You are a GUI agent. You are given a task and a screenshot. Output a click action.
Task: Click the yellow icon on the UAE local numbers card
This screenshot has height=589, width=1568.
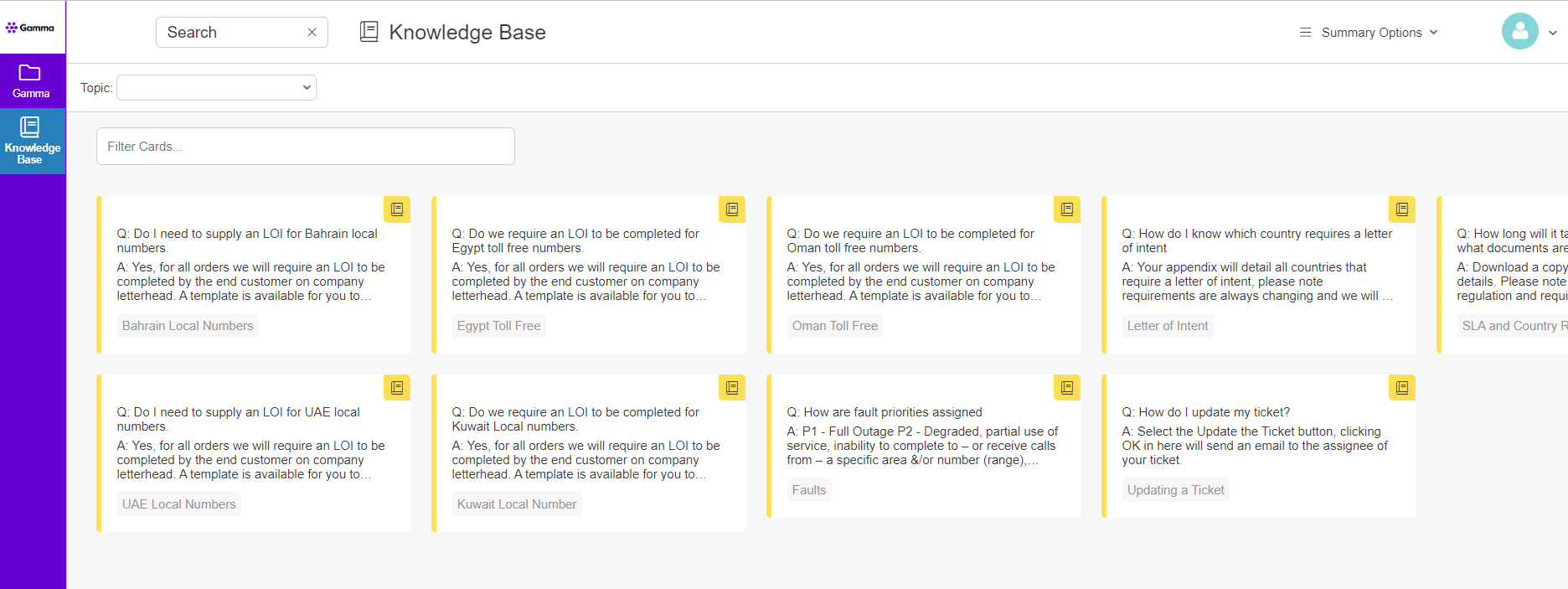point(397,388)
